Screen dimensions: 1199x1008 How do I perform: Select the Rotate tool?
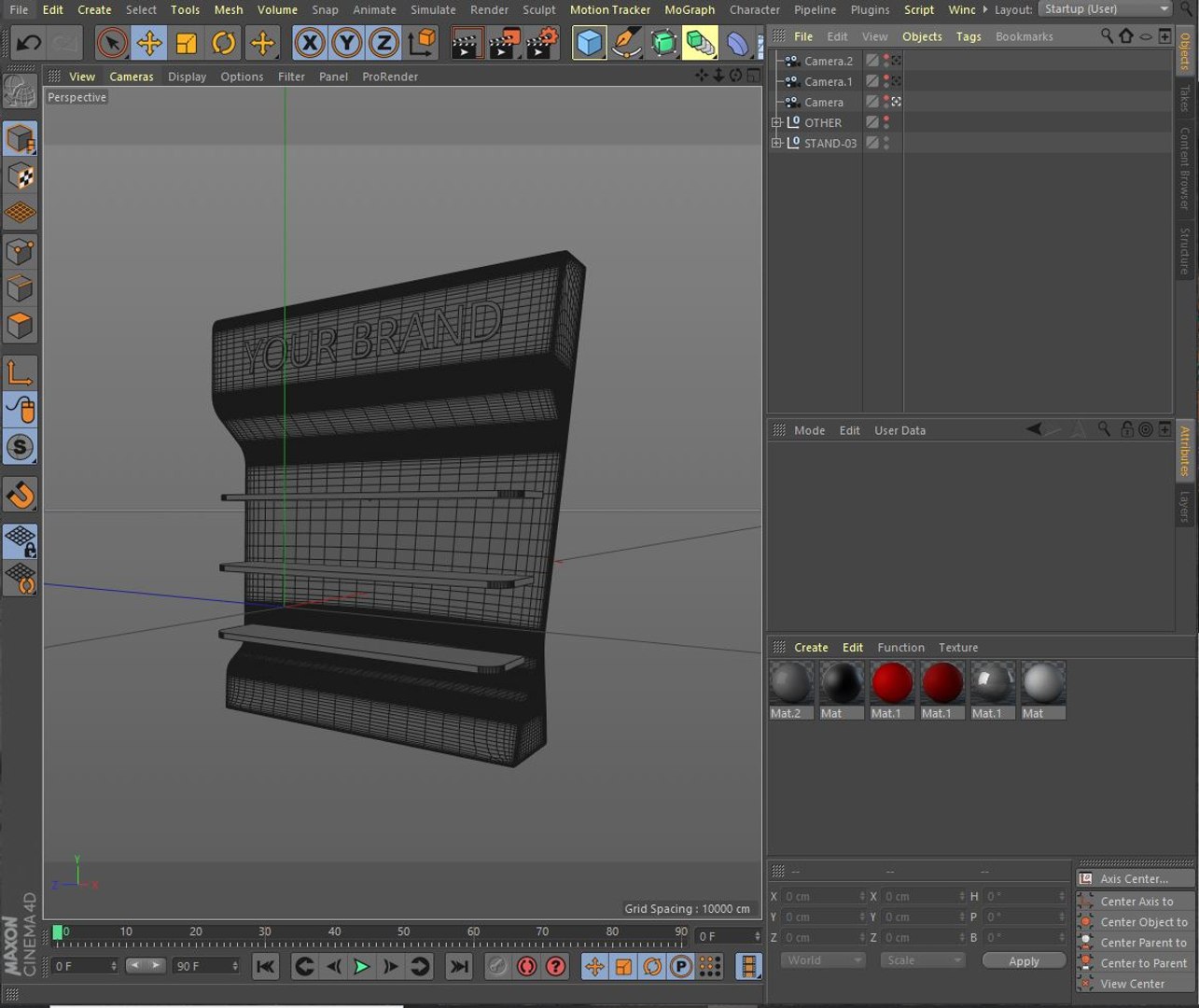[224, 43]
